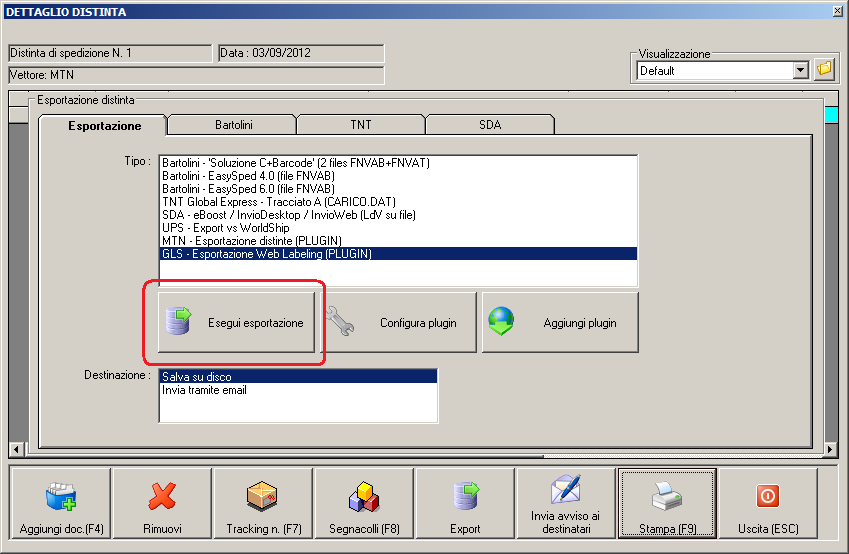Viewport: 849px width, 554px height.
Task: Select MTN - Esportazione distinte (PLUGIN)
Action: coord(398,240)
